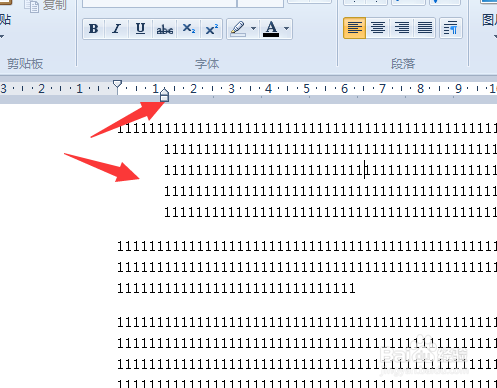Align text right
This screenshot has width=497, height=388.
[401, 28]
